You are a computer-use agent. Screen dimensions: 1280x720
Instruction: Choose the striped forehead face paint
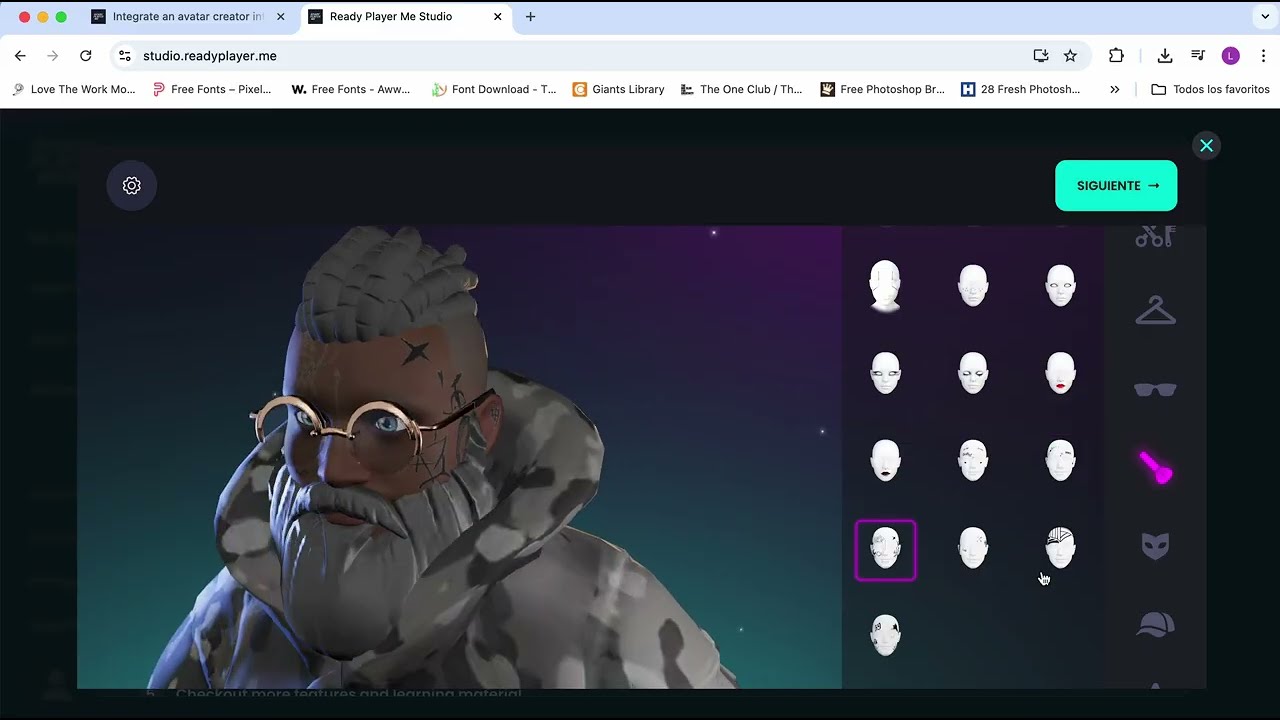click(1060, 549)
